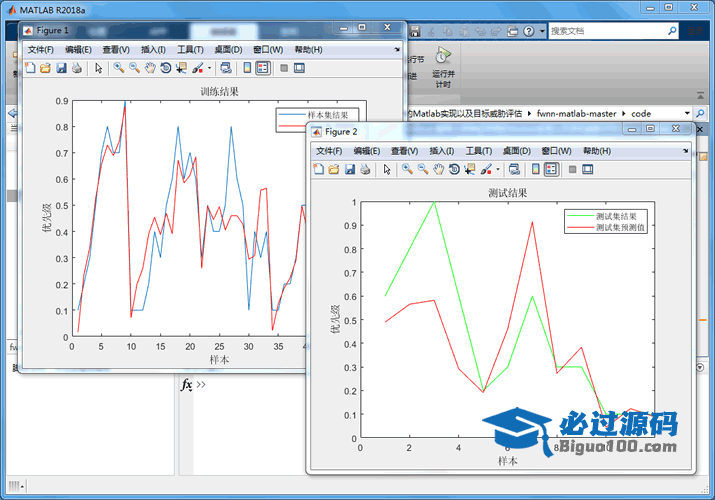The image size is (715, 500).
Task: Click Open File icon in Figure 1 toolbar
Action: point(45,68)
